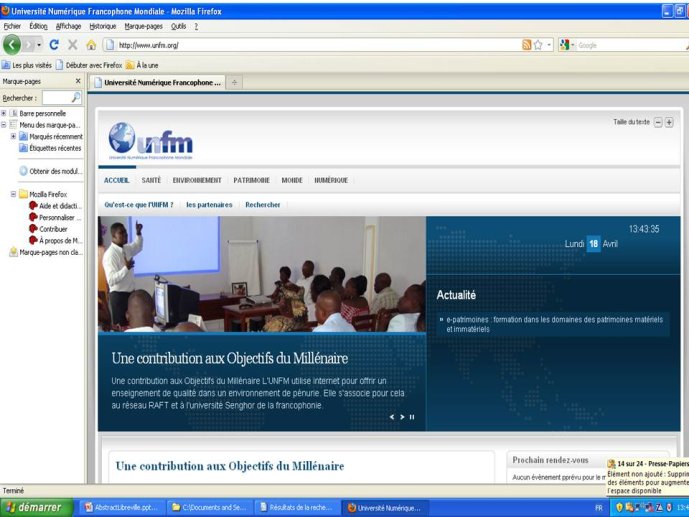Open the navigation history dropdown arrow
Screen dimensions: 689x517
tap(39, 45)
